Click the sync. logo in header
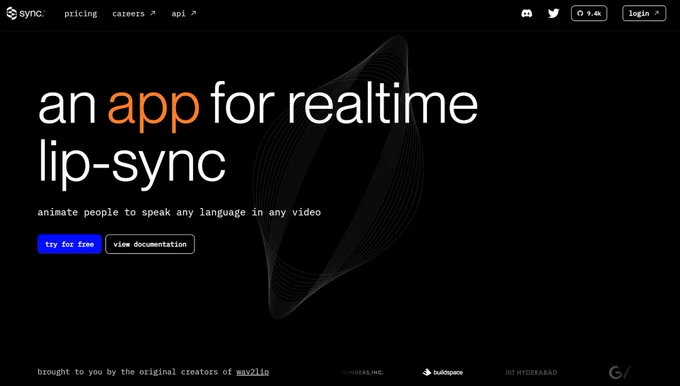The width and height of the screenshot is (680, 386). tap(25, 13)
